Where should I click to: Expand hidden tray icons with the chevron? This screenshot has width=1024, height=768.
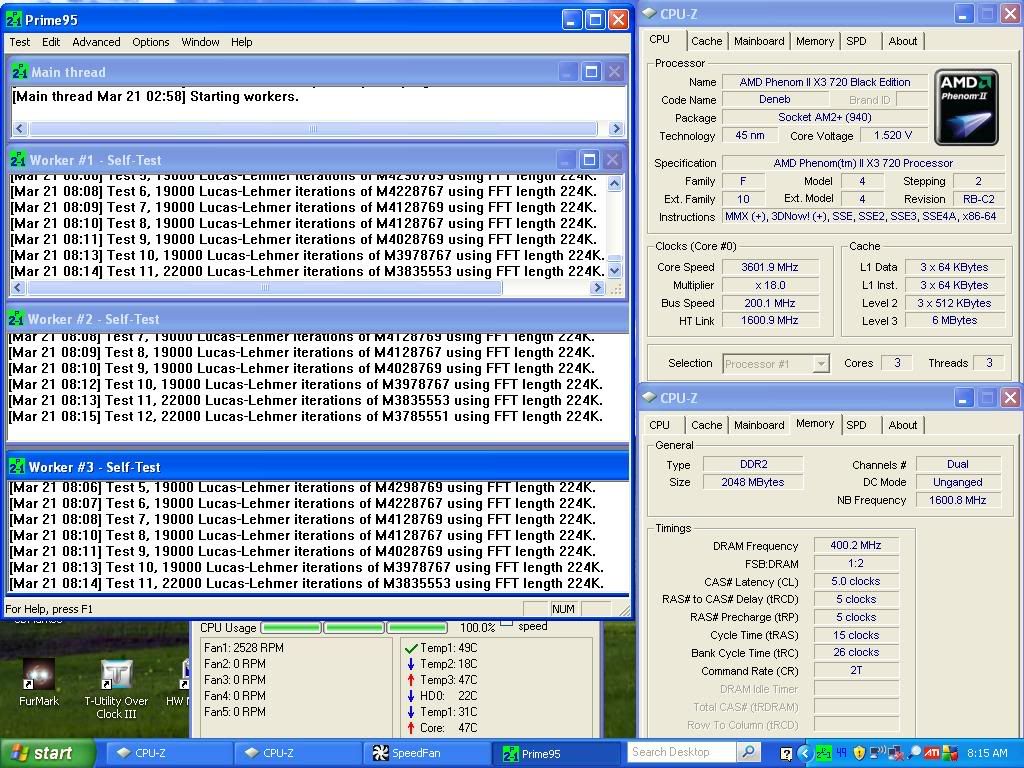pyautogui.click(x=805, y=754)
